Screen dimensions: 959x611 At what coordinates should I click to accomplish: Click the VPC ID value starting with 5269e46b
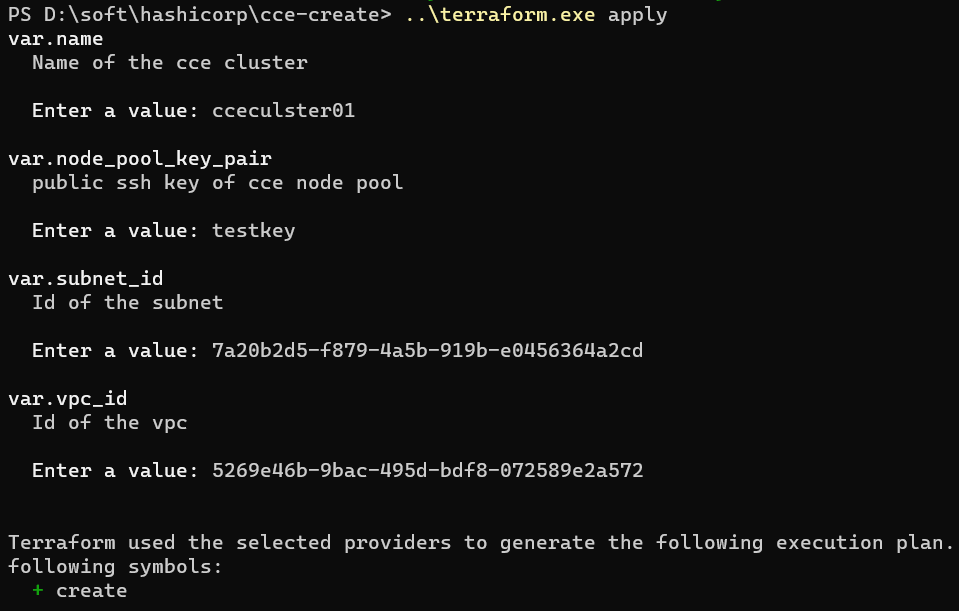click(427, 471)
